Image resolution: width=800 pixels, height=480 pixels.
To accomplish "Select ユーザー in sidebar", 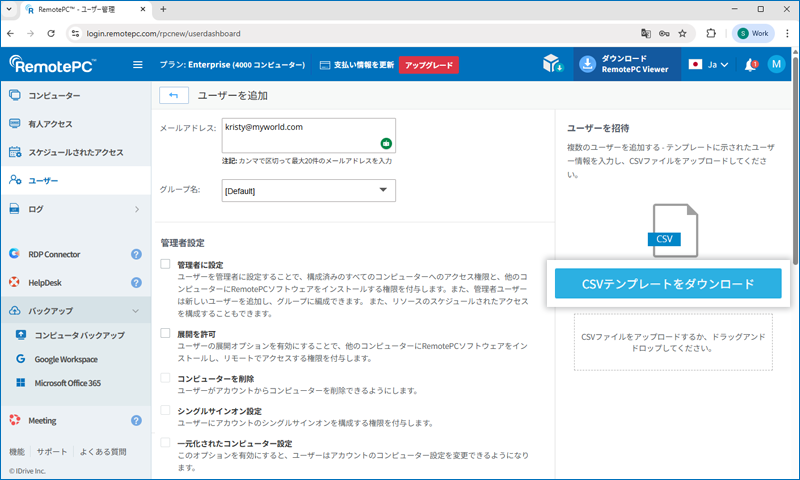I will pos(76,181).
